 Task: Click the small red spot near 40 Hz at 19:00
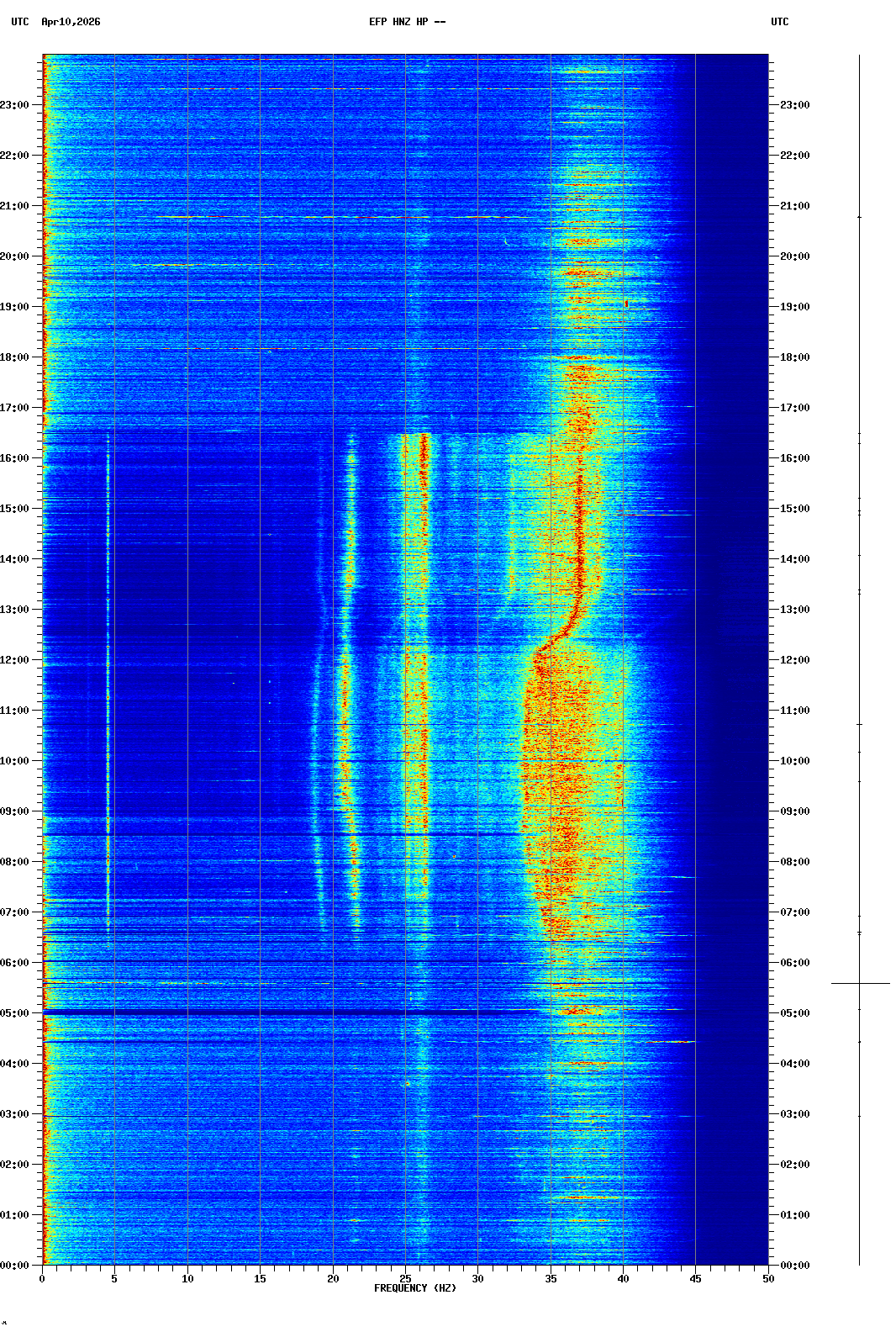click(x=626, y=304)
